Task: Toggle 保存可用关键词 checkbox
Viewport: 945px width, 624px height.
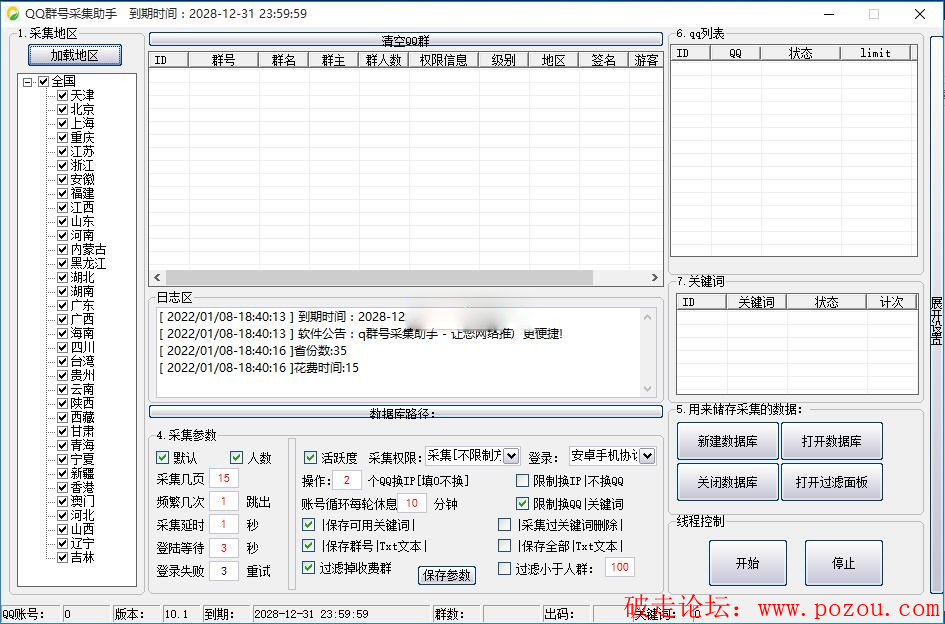Action: coord(309,525)
